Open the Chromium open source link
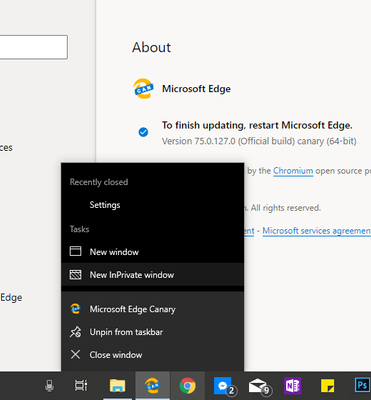Screen dimensions: 371x400 pos(293,171)
